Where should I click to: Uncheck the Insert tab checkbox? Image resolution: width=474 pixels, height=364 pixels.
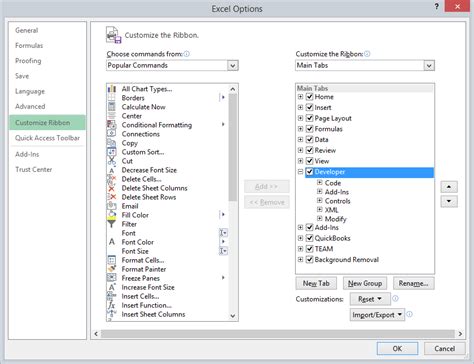309,107
